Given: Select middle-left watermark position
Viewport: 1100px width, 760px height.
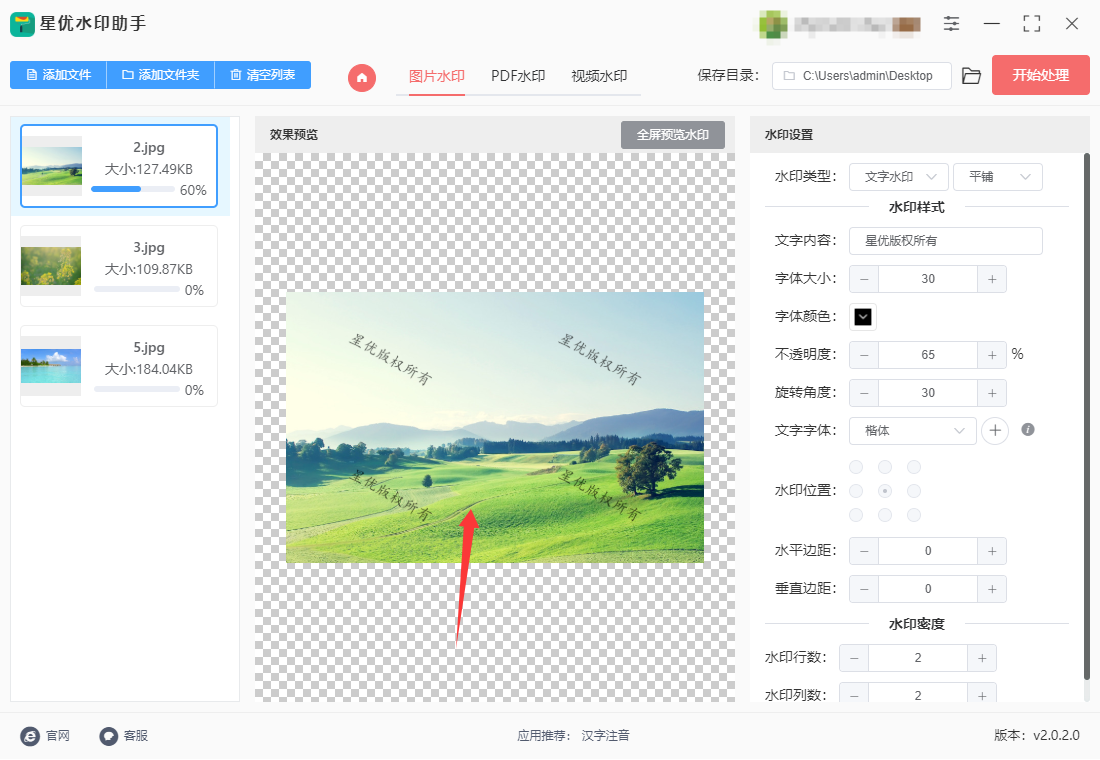Looking at the screenshot, I should tap(856, 491).
